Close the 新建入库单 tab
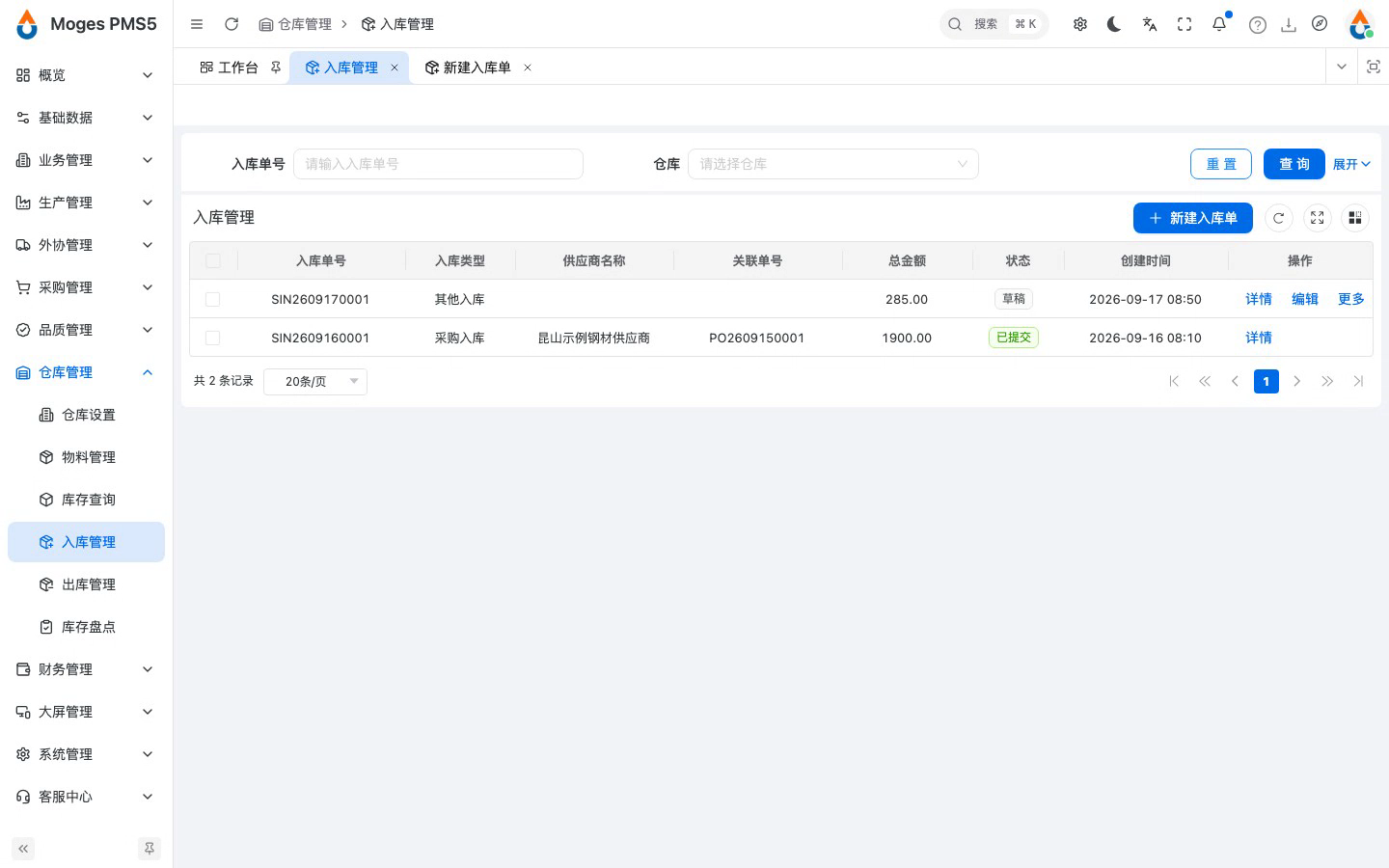 528,68
